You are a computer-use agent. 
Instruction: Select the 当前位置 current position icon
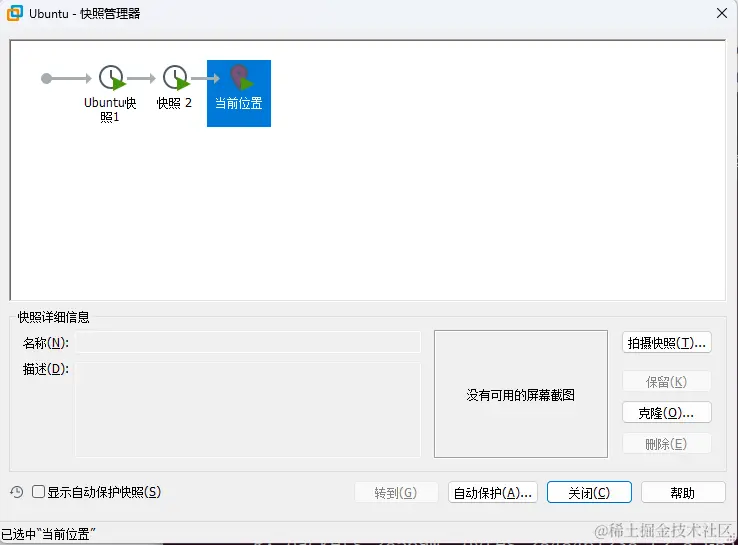(241, 78)
